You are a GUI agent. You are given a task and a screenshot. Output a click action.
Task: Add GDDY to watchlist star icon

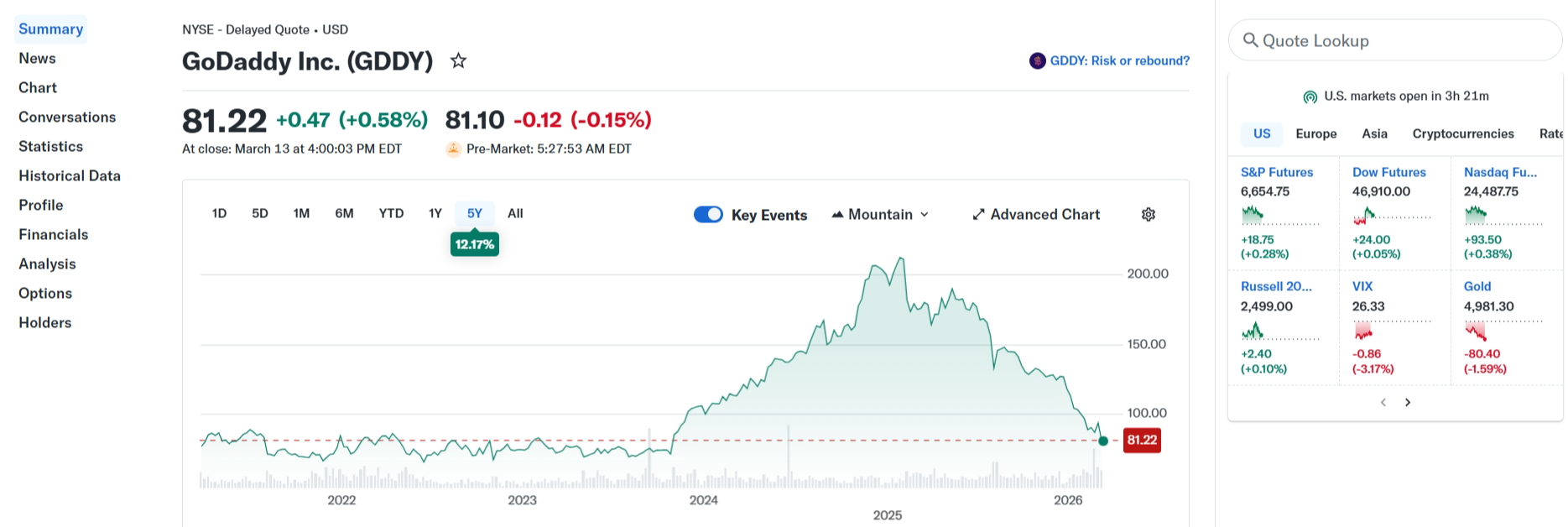pos(458,60)
